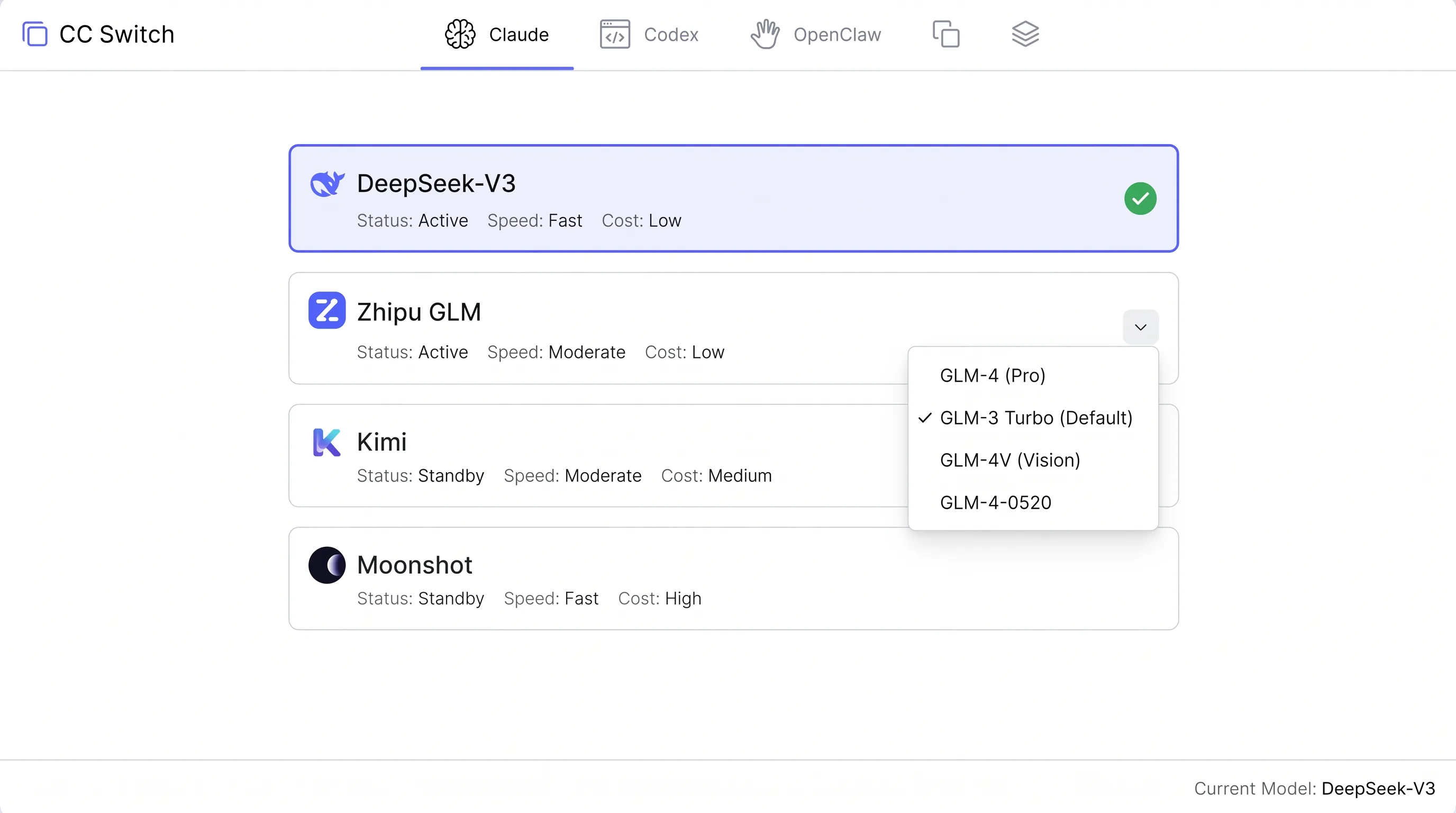Select the Moonshot provider name

pos(415,565)
